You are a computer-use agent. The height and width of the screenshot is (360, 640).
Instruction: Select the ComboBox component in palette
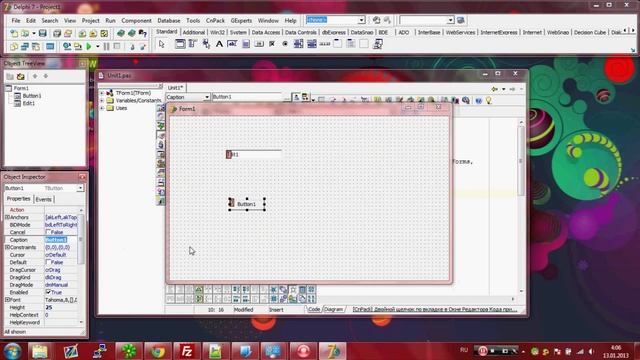point(311,44)
